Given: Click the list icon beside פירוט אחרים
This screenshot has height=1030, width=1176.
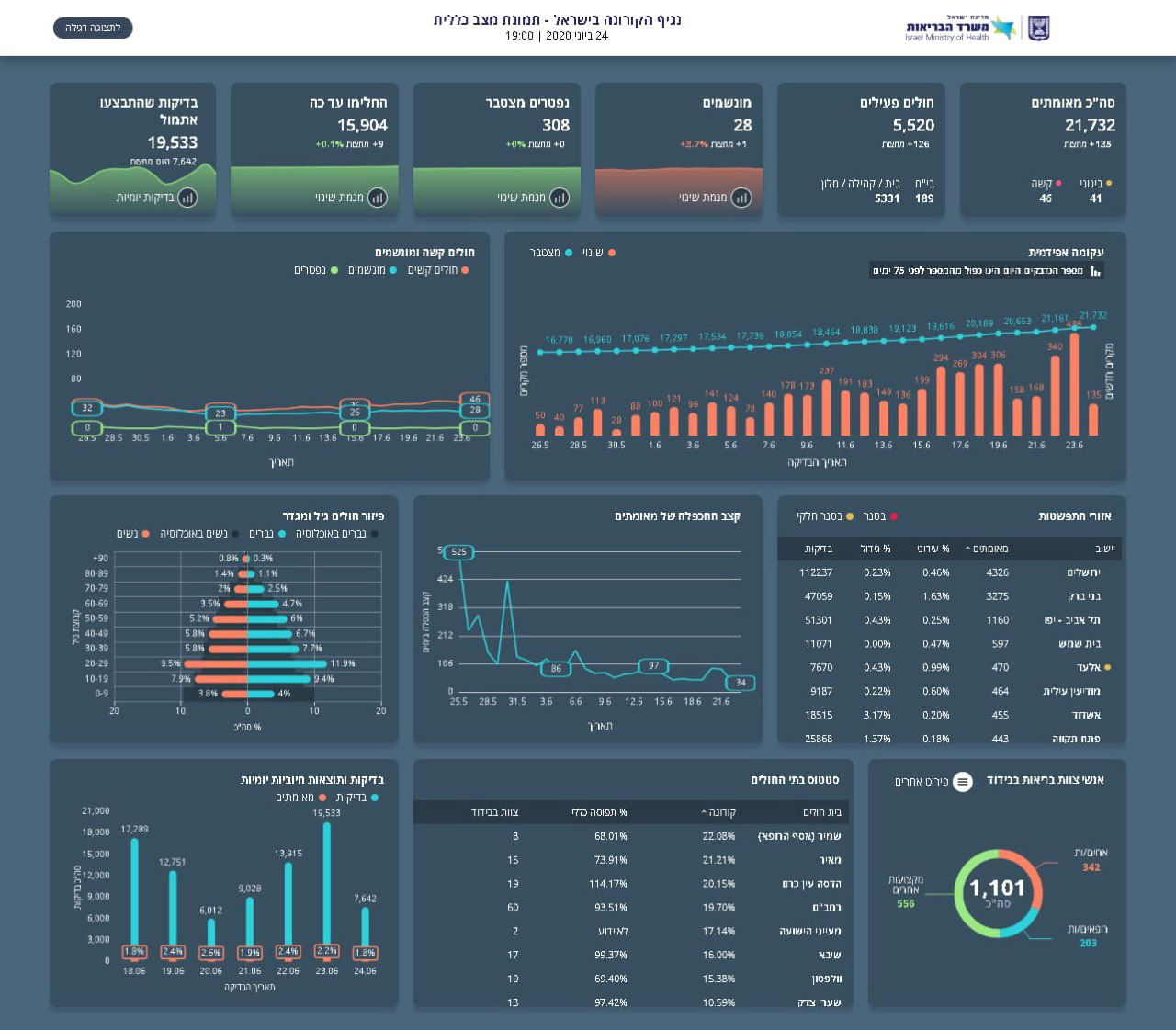Looking at the screenshot, I should 962,782.
